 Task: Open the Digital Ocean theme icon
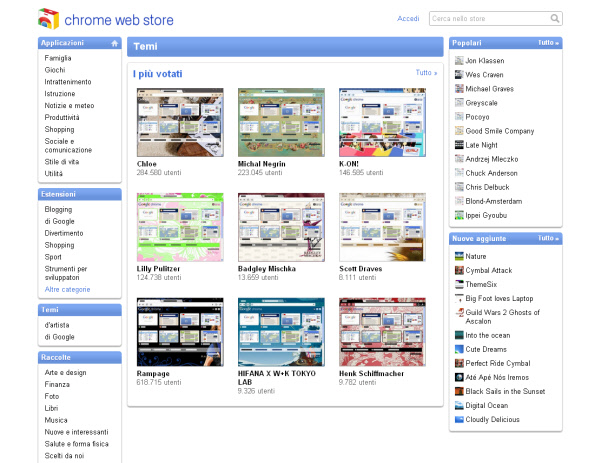pyautogui.click(x=459, y=406)
